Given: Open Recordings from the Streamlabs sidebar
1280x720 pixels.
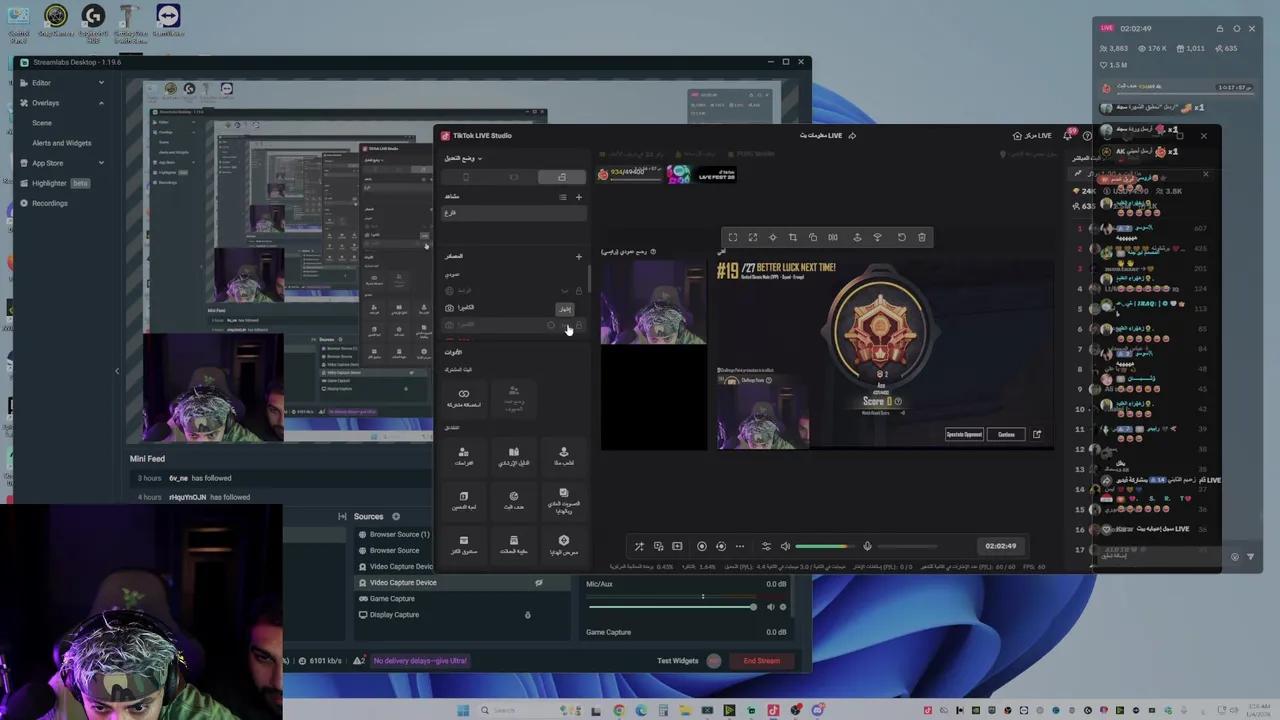Looking at the screenshot, I should (x=50, y=203).
